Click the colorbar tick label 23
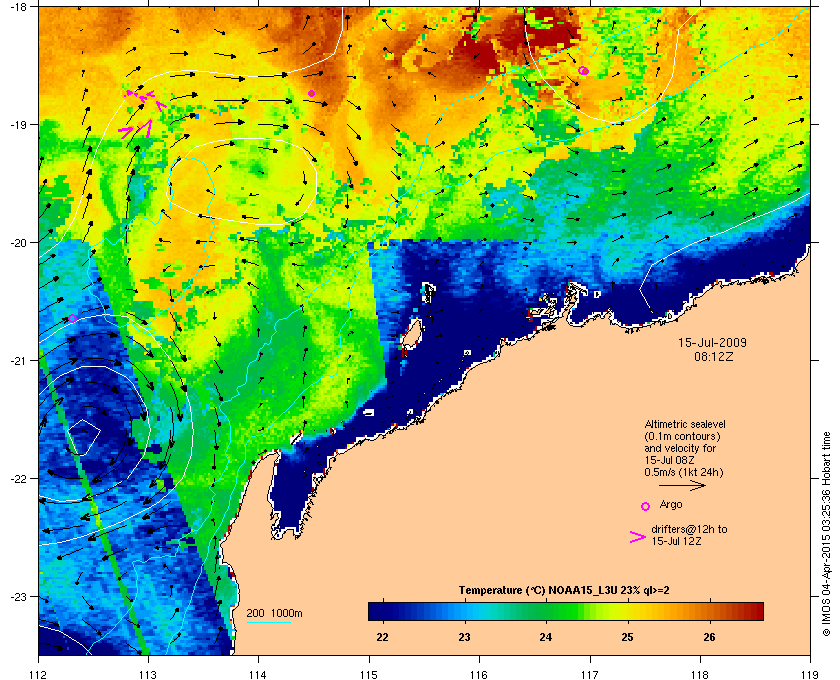840x680 pixels. click(464, 637)
